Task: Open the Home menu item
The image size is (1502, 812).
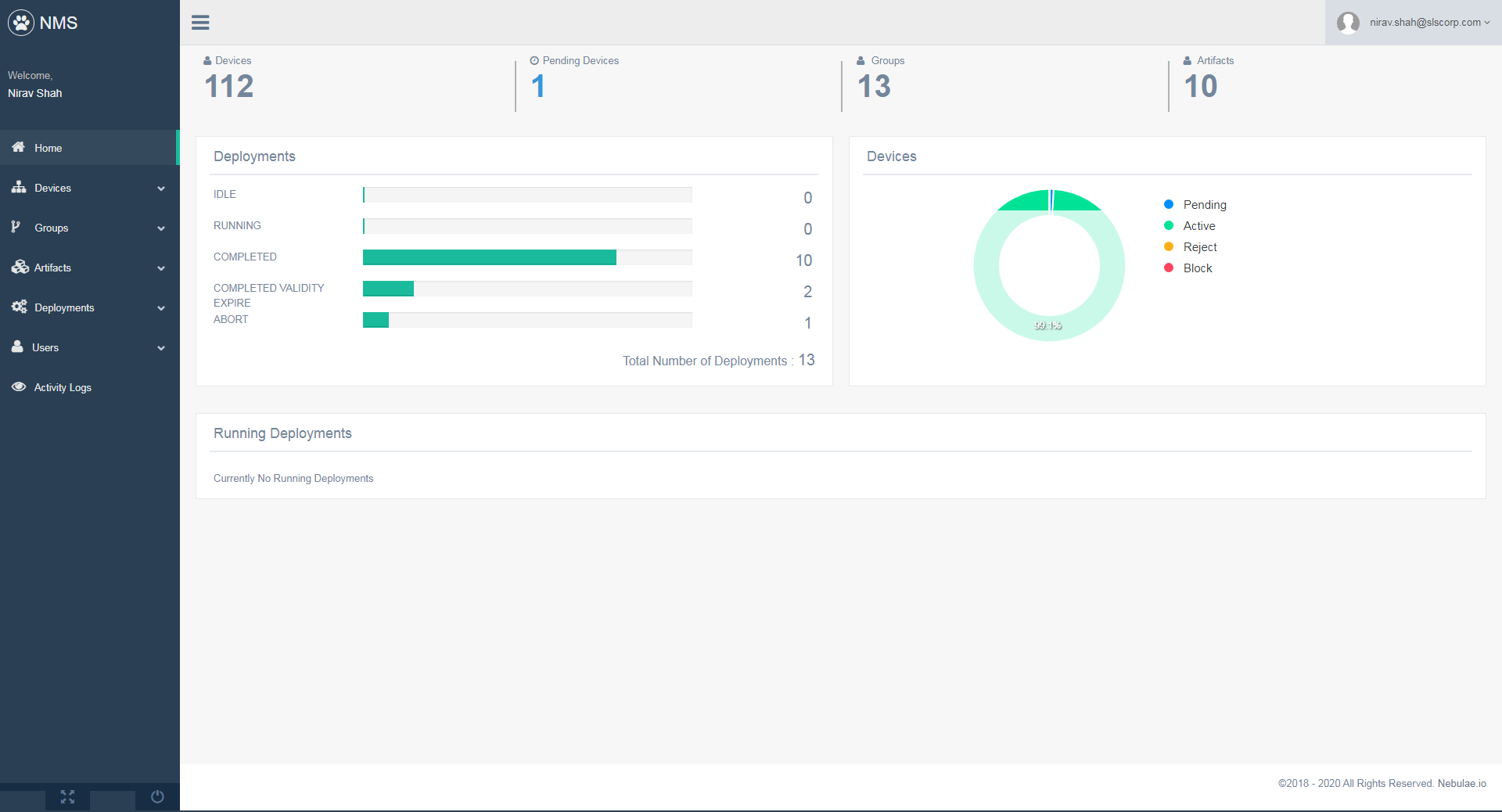Action: [x=89, y=148]
